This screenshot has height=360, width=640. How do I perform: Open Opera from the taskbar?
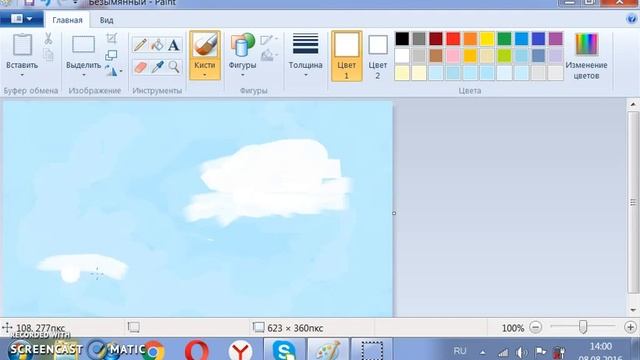point(196,350)
